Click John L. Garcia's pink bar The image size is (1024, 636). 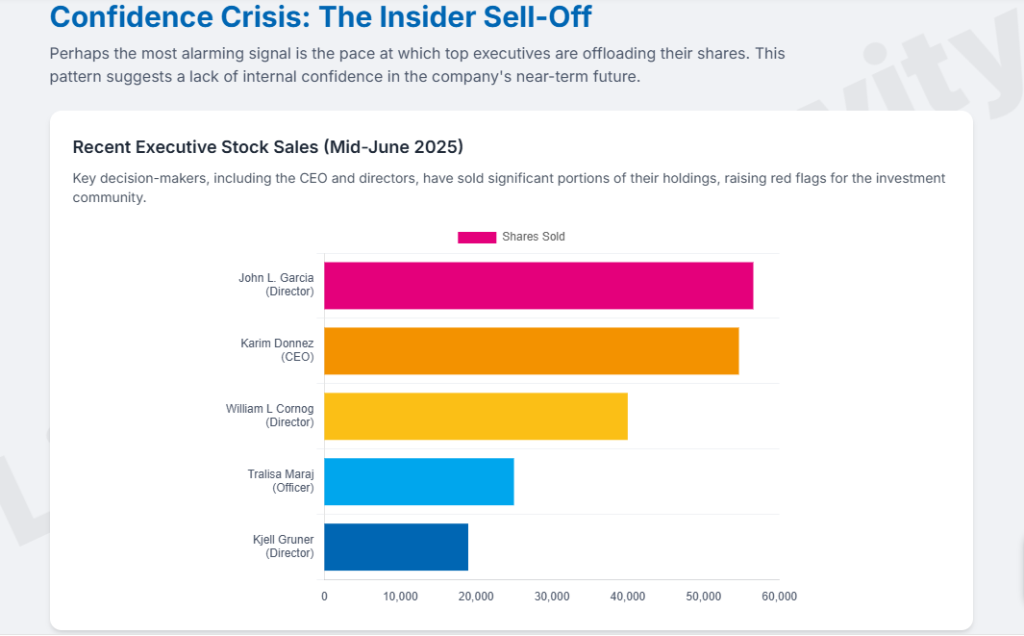(538, 286)
